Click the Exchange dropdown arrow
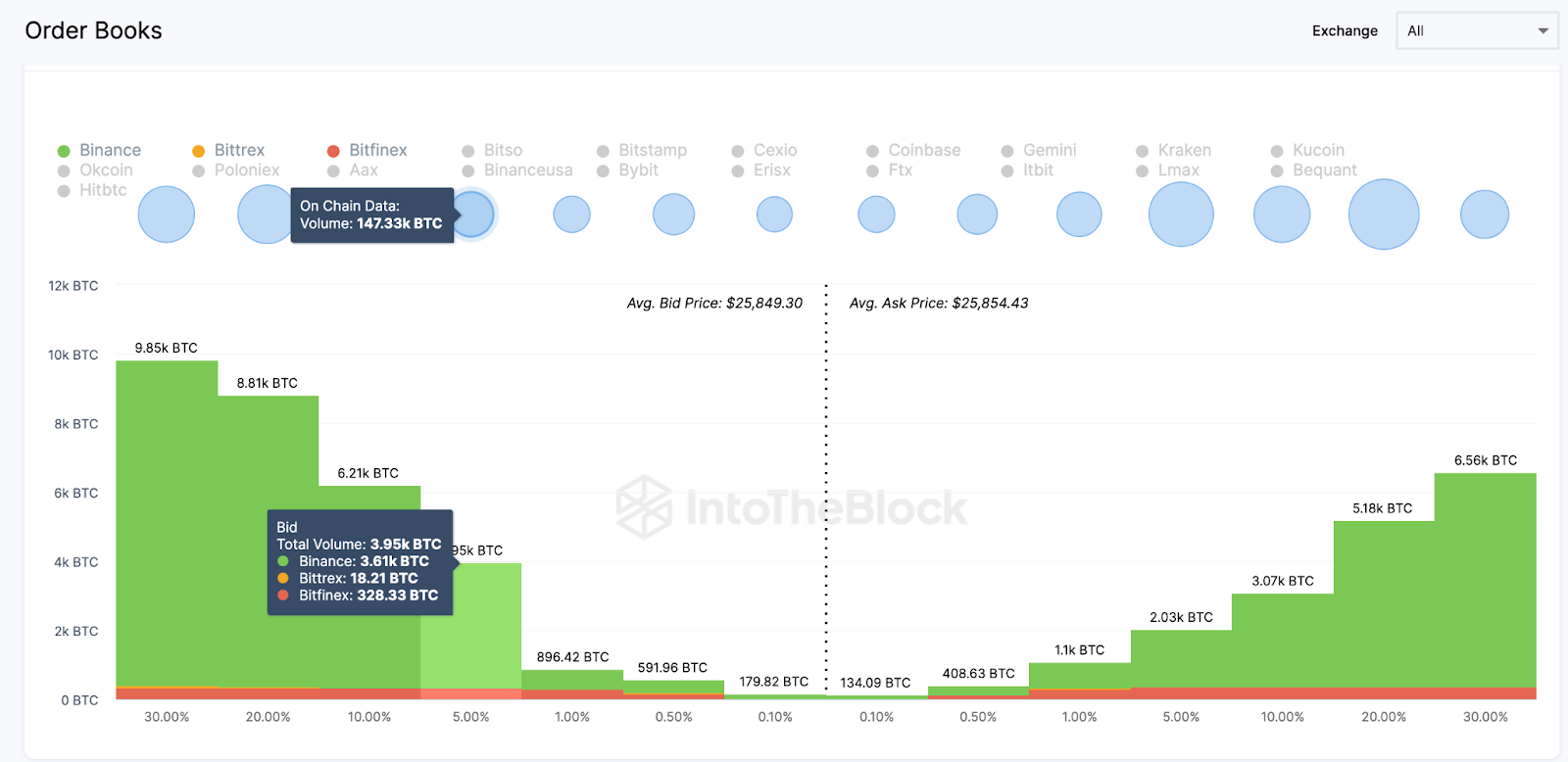1568x762 pixels. click(1543, 30)
